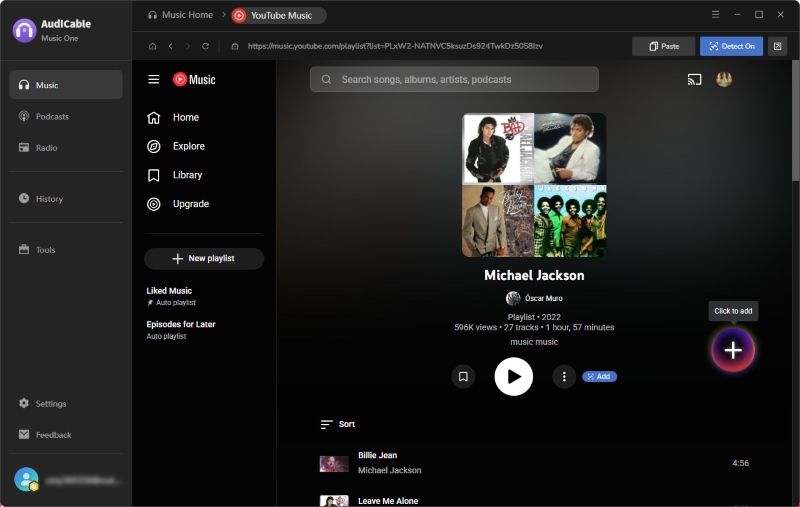
Task: Click the round plus Click to add button
Action: (733, 350)
